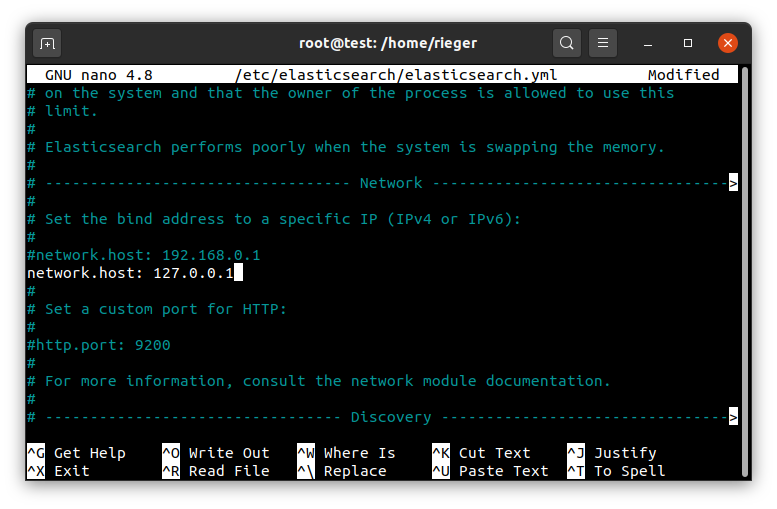The width and height of the screenshot is (777, 509).
Task: Click the ^J Justify shortcut
Action: point(611,452)
